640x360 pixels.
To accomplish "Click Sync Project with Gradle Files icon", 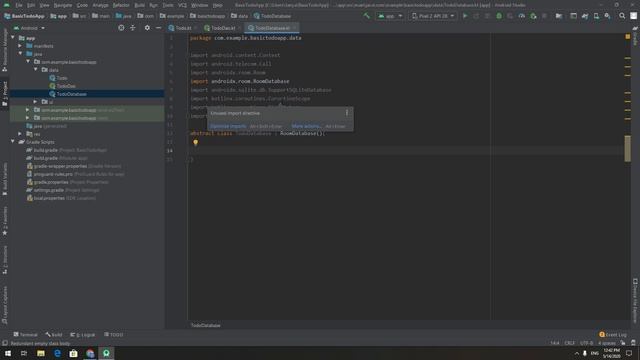I will pos(584,16).
